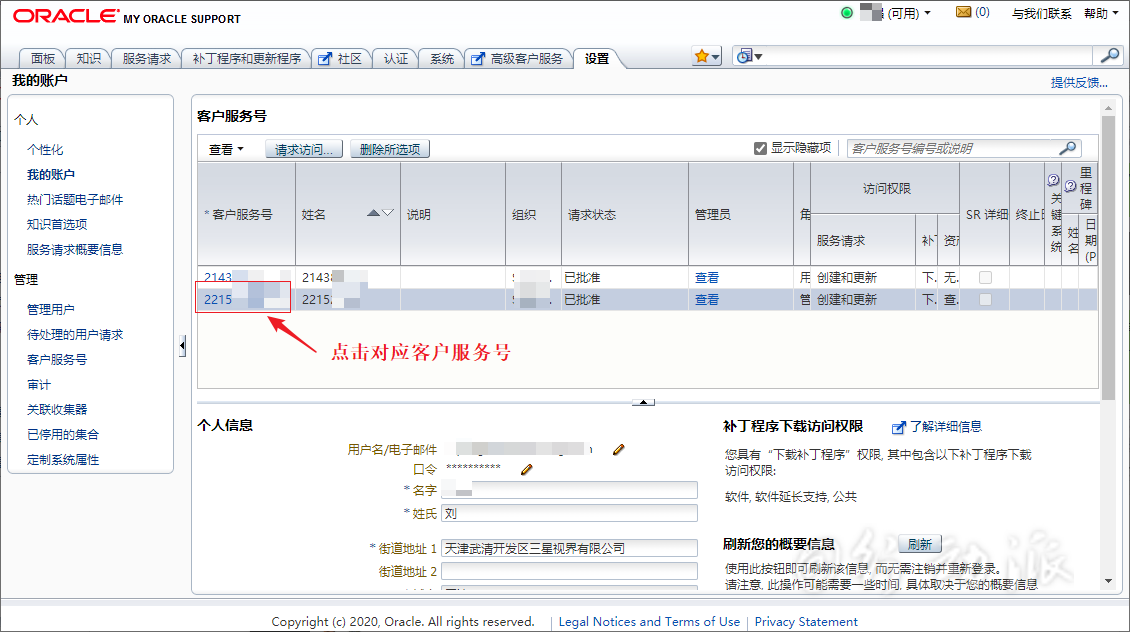1130x632 pixels.
Task: Open 热门话题电子邮件 in the sidebar
Action: pos(75,200)
